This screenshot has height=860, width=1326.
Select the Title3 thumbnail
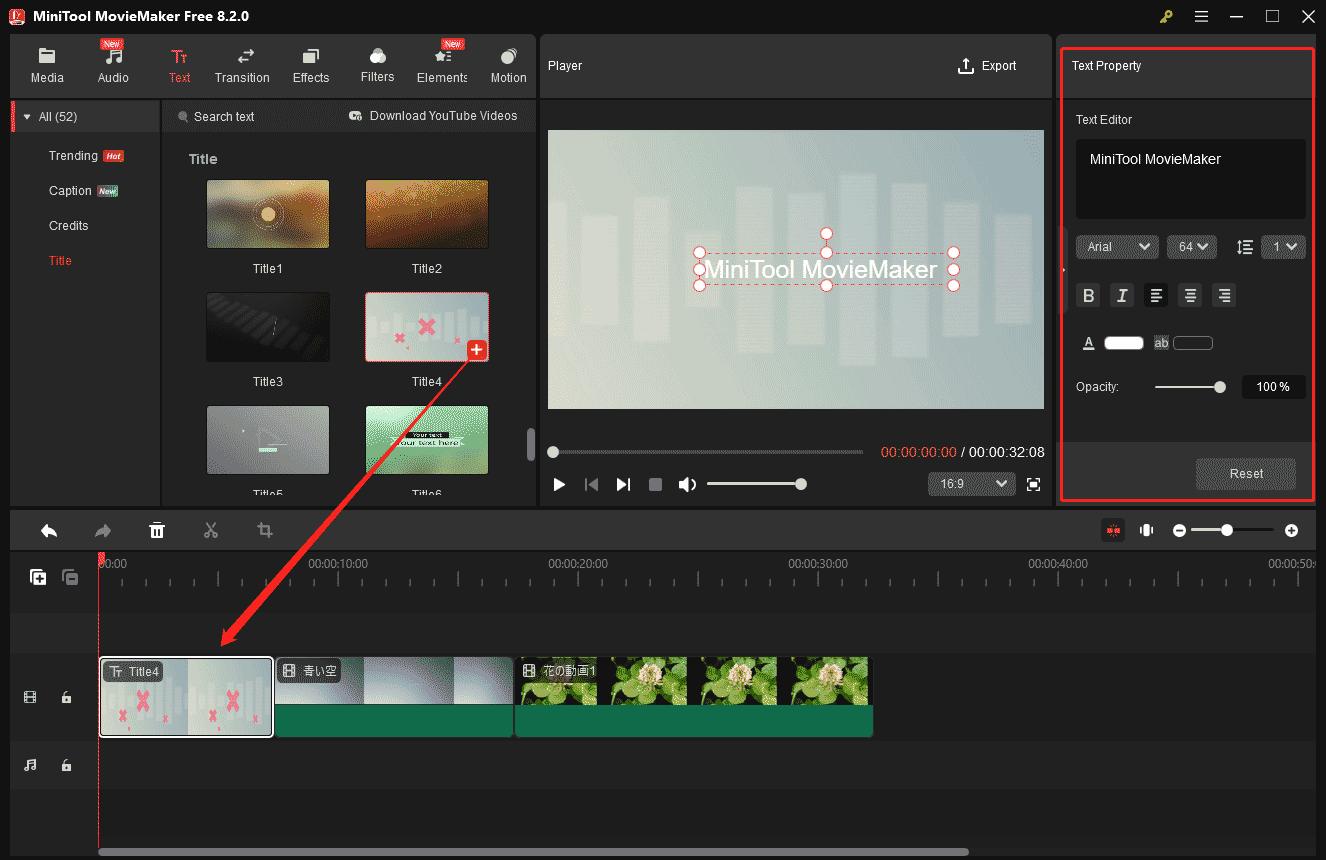click(x=268, y=327)
